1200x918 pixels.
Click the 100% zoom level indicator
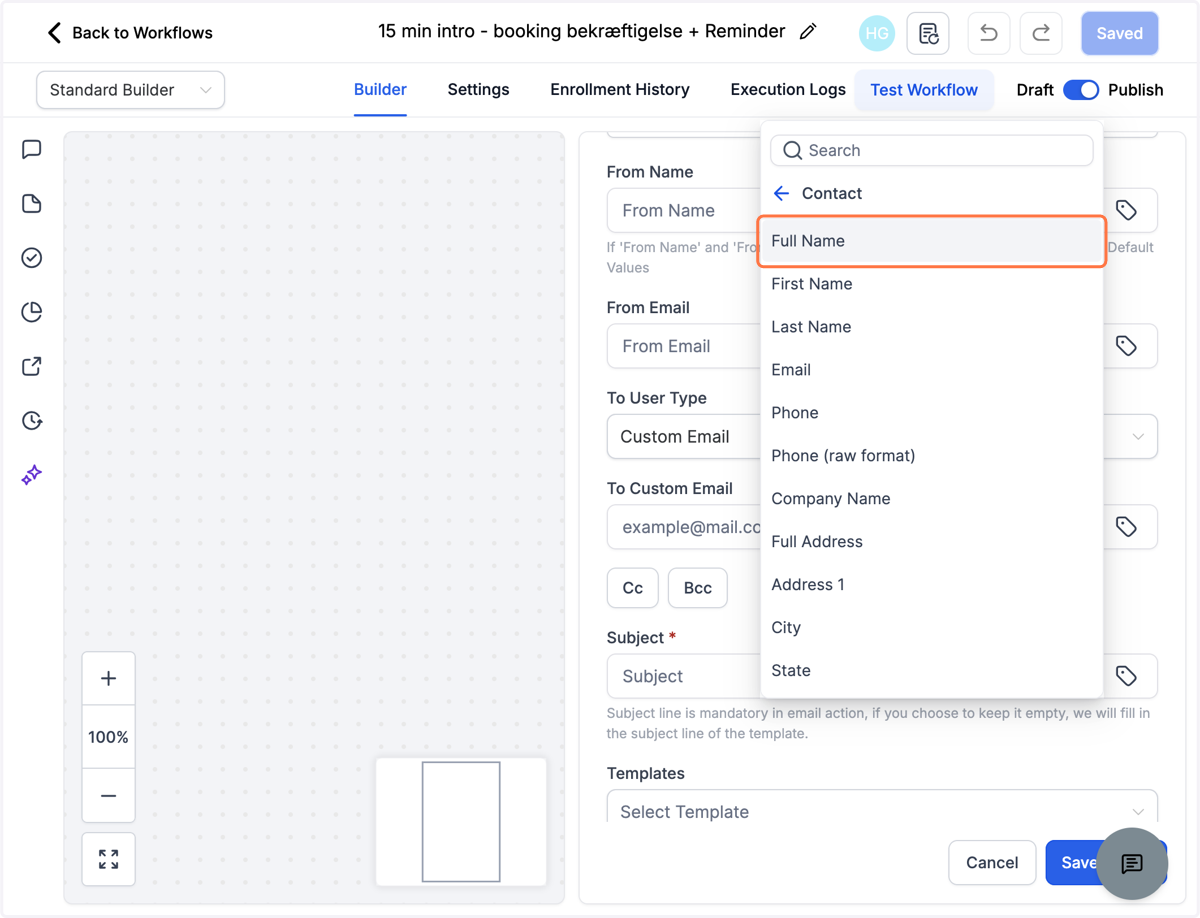[108, 737]
